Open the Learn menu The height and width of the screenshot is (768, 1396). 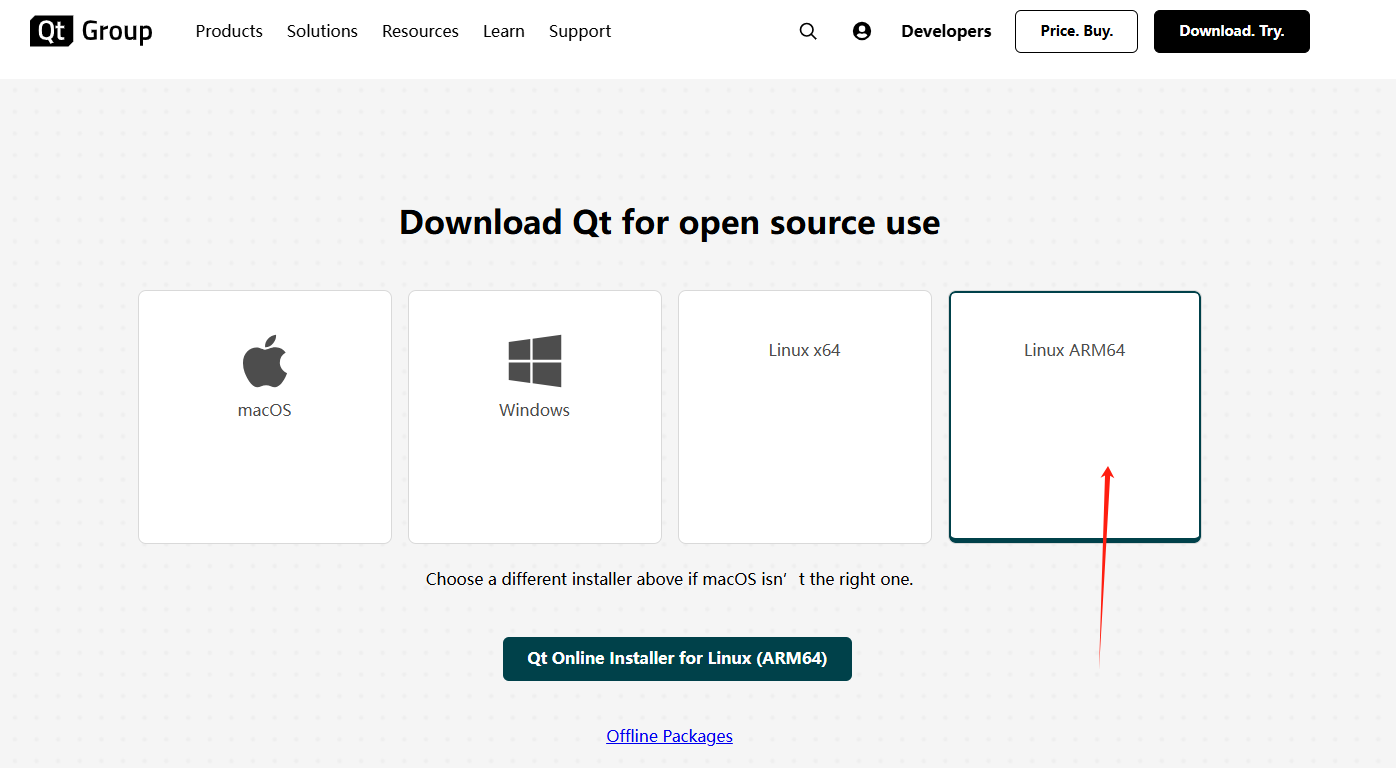pos(504,31)
